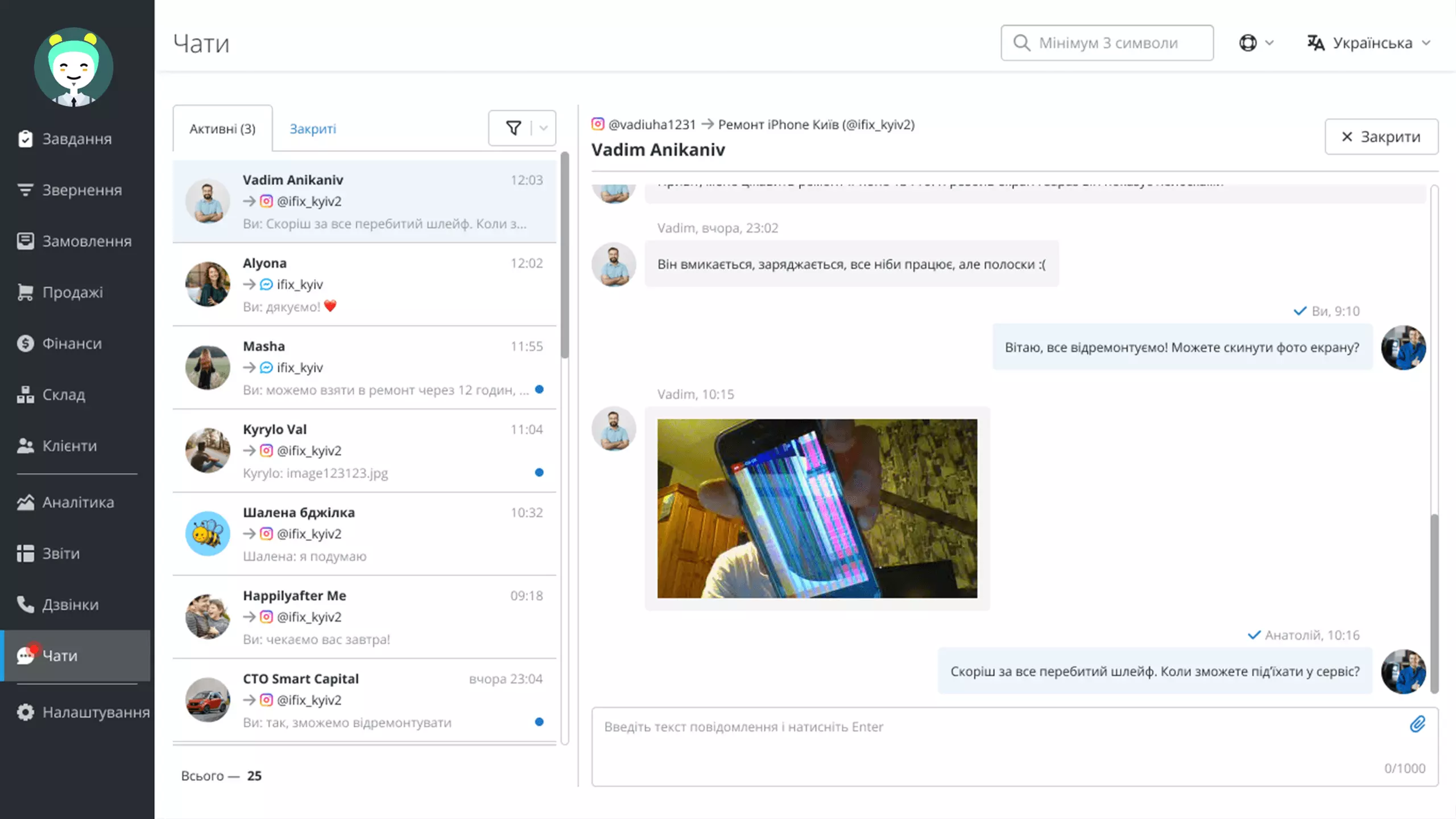
Task: Click the 0/1000 character counter
Action: (1404, 768)
